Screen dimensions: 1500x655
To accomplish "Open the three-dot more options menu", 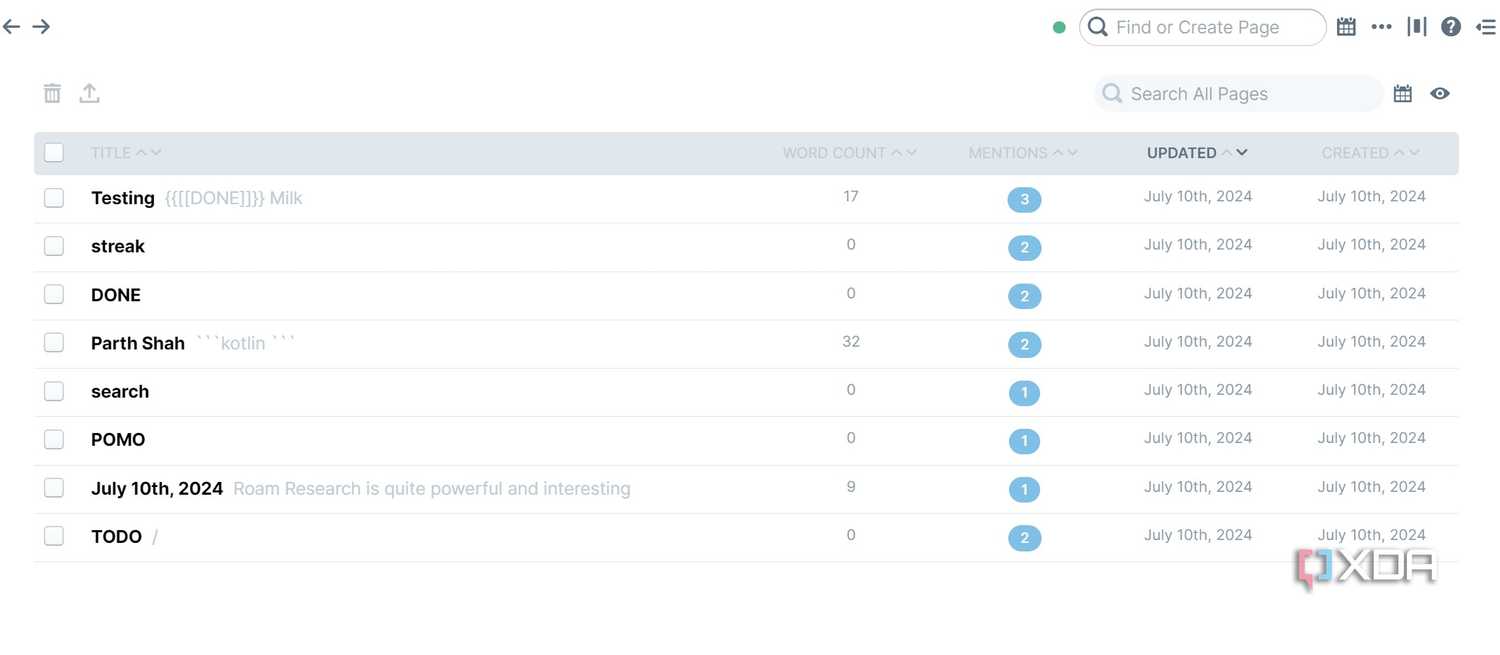I will click(1381, 27).
